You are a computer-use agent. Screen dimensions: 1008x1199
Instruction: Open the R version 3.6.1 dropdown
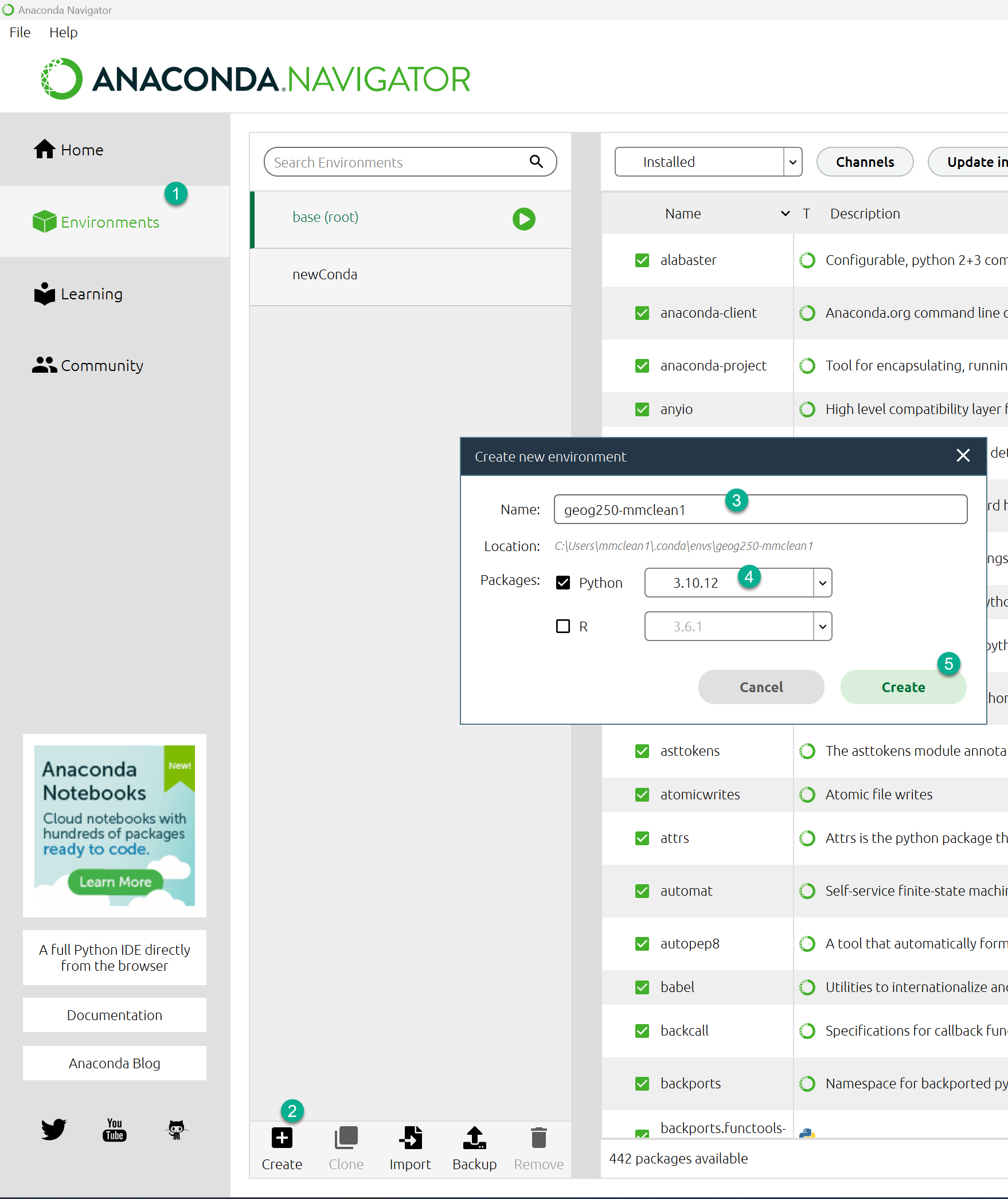[x=822, y=627]
